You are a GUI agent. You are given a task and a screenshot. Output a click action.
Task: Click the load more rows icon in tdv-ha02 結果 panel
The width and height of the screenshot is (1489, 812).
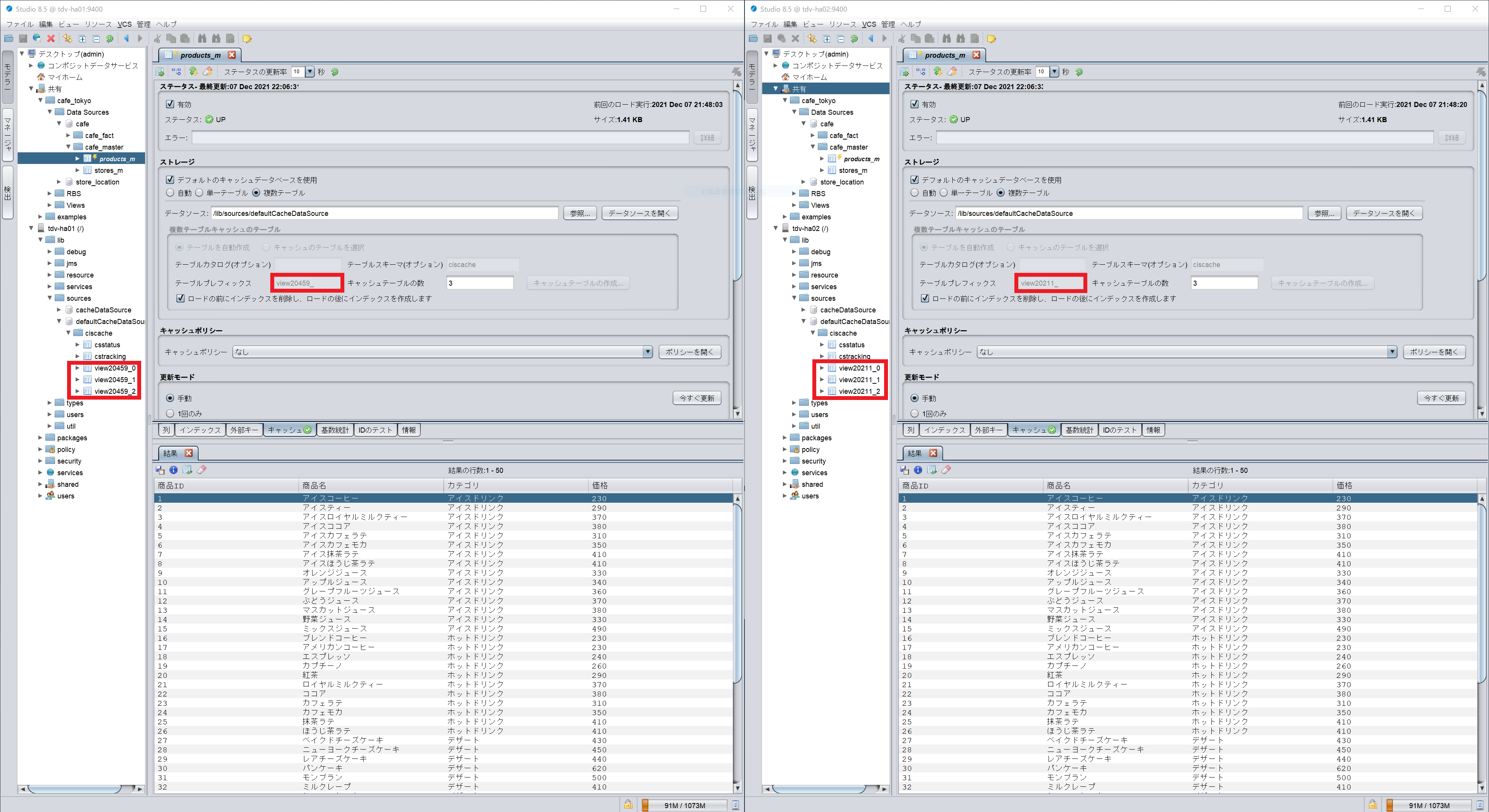tap(932, 470)
